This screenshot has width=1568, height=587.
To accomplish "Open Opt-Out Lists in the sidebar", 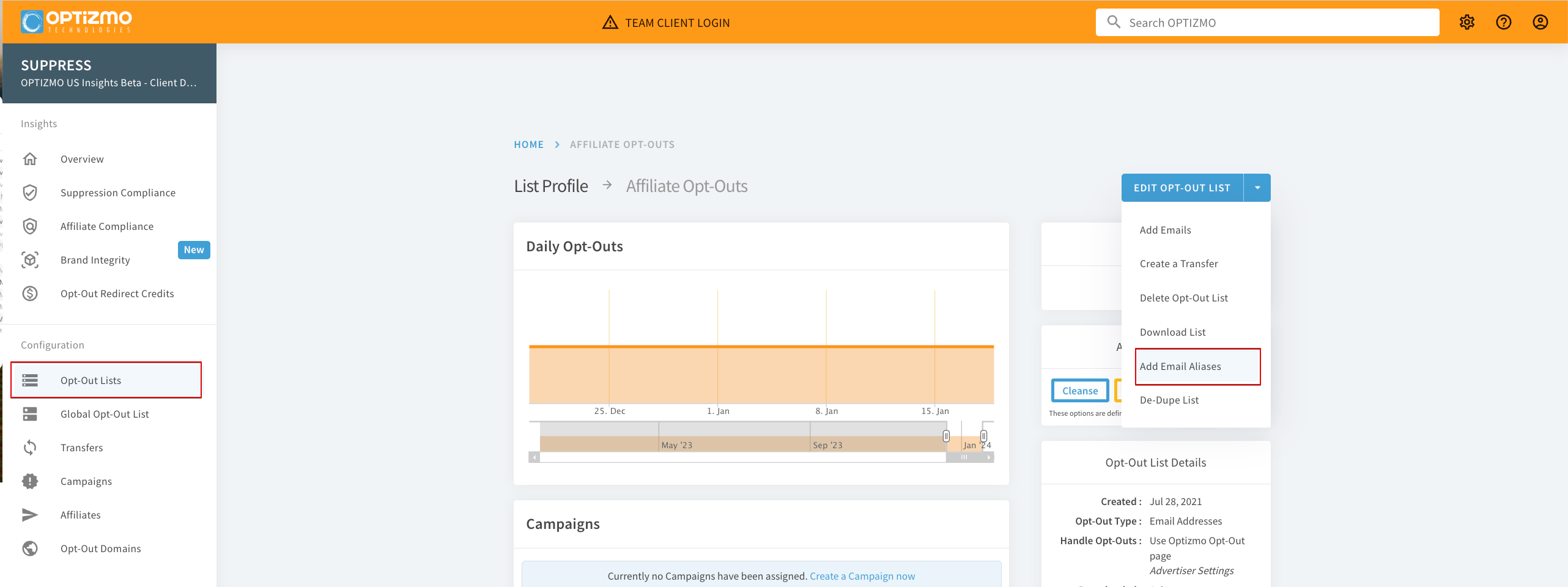I will pyautogui.click(x=91, y=380).
